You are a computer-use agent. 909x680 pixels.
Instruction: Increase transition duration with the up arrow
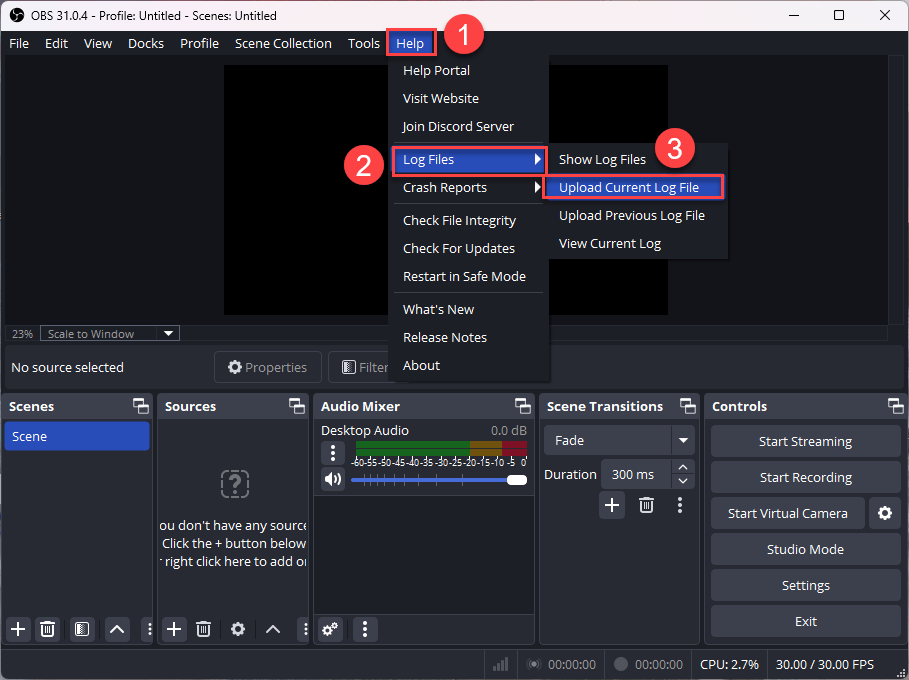pos(683,467)
